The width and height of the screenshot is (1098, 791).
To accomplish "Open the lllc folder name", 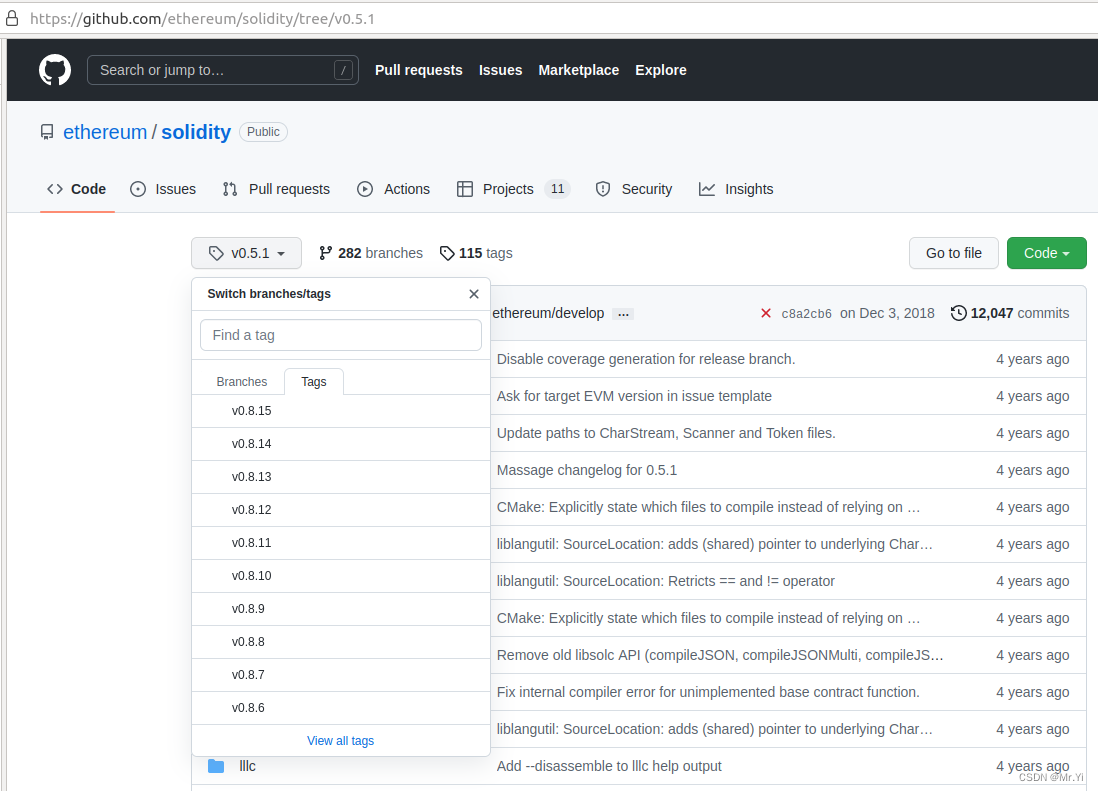I will [247, 766].
